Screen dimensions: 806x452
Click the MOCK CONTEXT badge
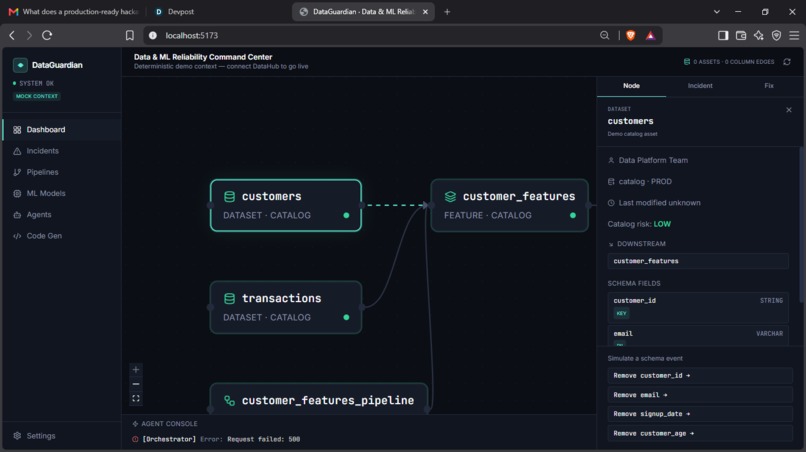pos(37,96)
